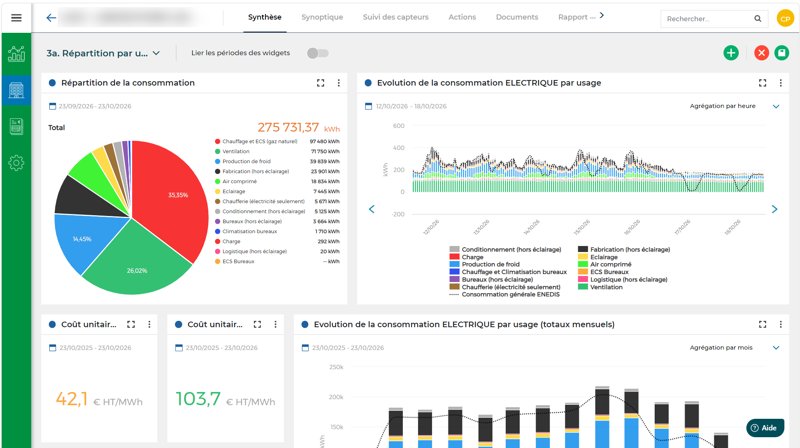Click the green save dashboard icon
This screenshot has width=800, height=448.
[x=782, y=53]
